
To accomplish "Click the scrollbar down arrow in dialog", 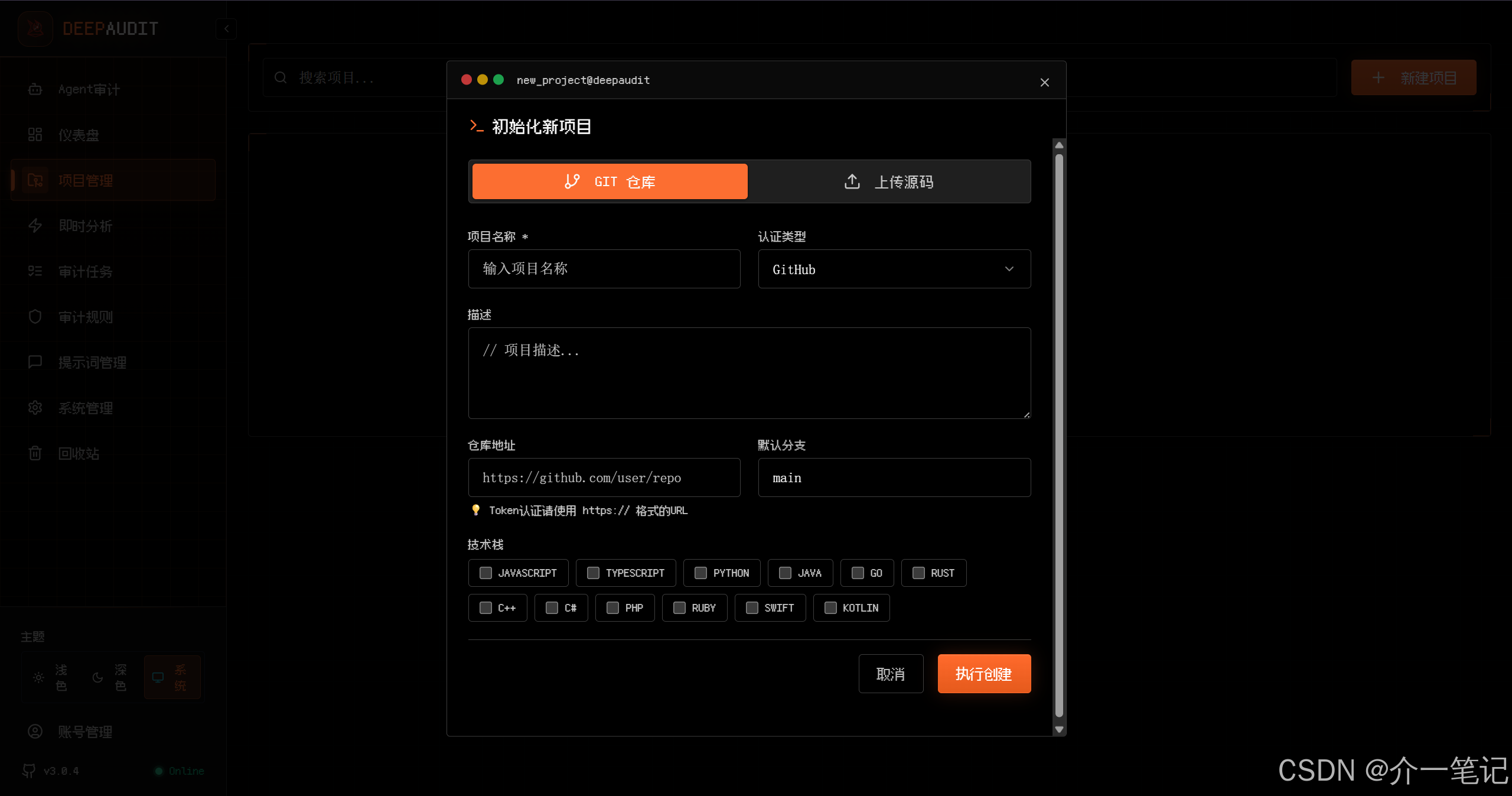I will tap(1059, 730).
